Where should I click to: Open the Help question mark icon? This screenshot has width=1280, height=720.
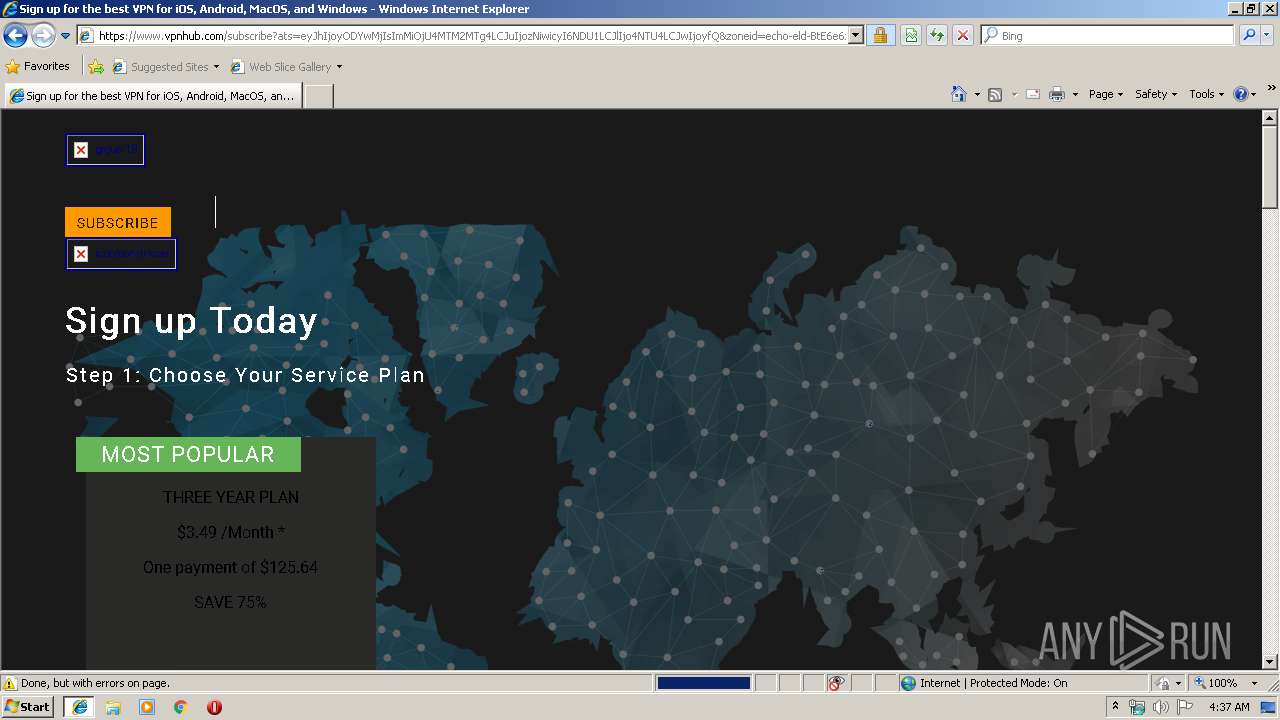1241,94
